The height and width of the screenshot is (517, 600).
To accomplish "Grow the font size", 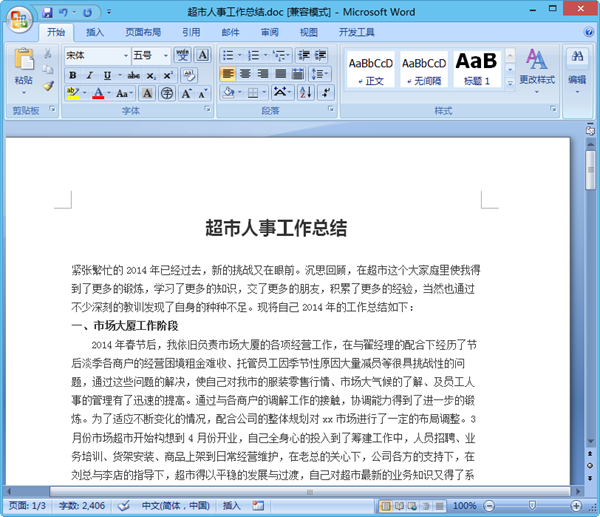I will [x=186, y=93].
